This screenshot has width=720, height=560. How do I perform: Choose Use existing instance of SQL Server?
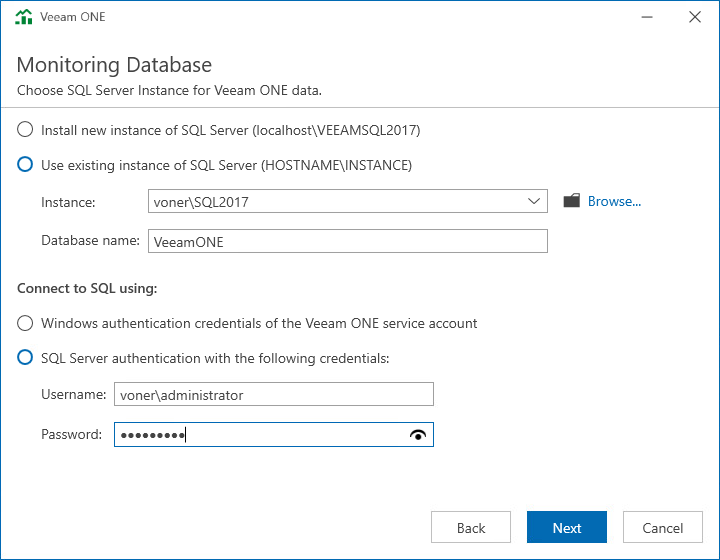(x=25, y=164)
